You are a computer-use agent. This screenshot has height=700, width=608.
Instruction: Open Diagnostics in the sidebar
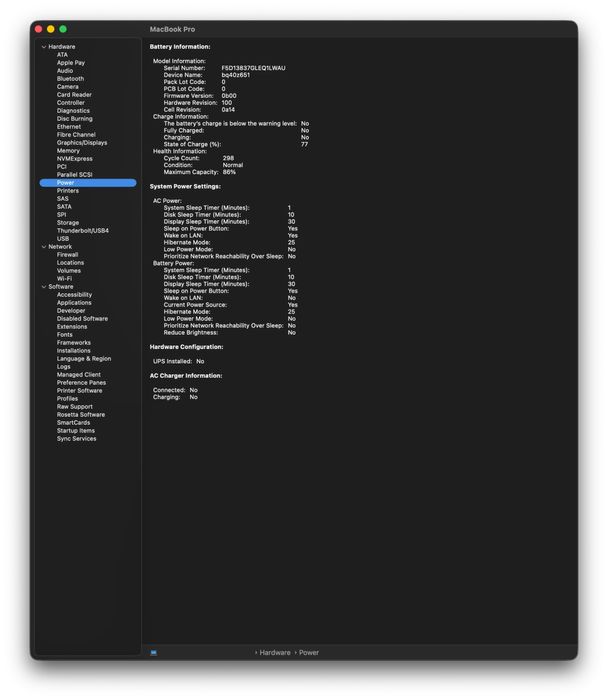click(x=73, y=111)
